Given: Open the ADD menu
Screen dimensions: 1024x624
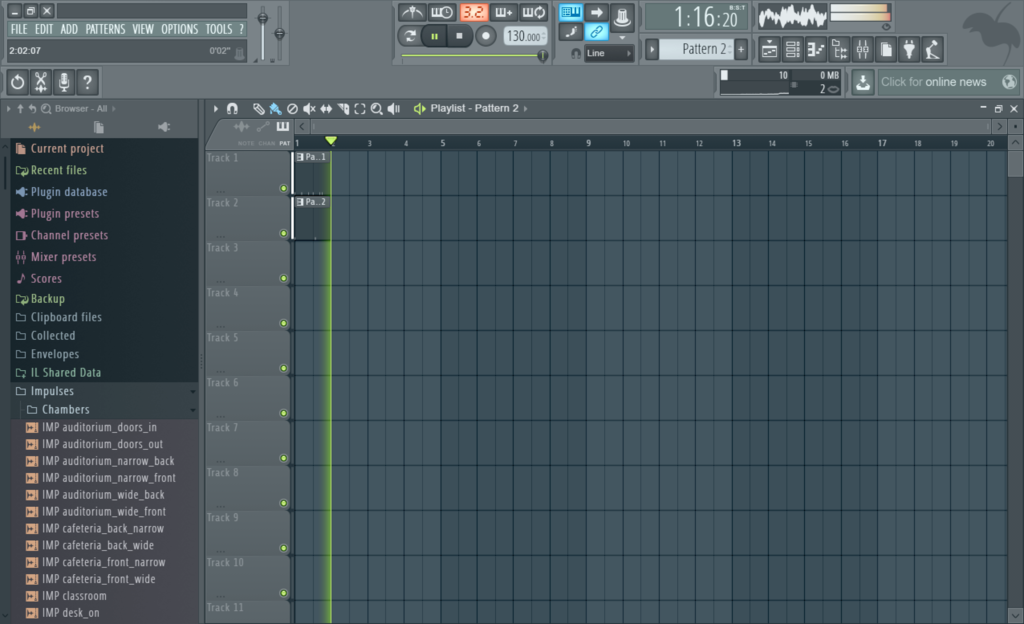Looking at the screenshot, I should coord(69,29).
